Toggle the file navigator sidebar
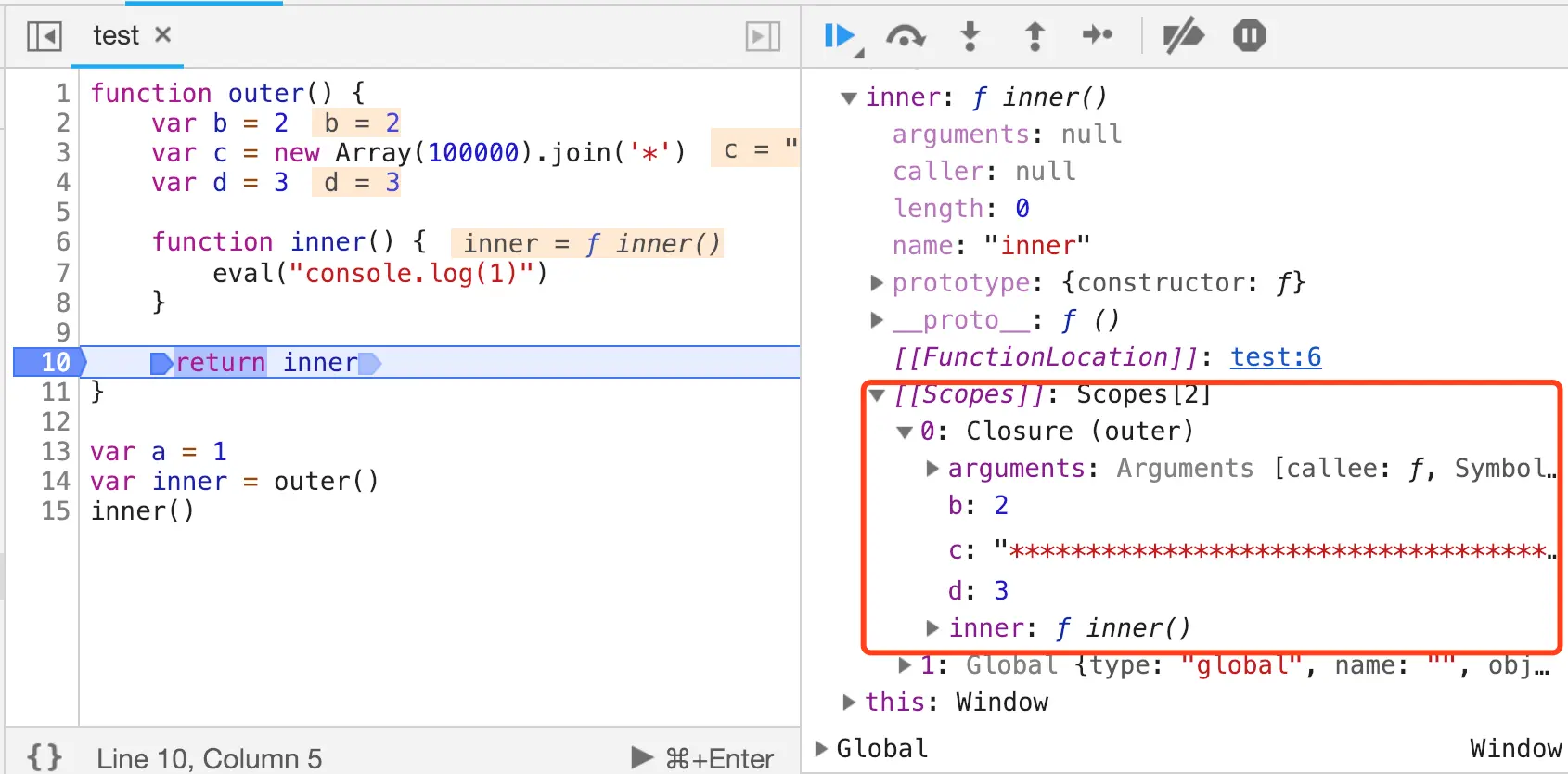This screenshot has width=1568, height=774. [x=45, y=36]
